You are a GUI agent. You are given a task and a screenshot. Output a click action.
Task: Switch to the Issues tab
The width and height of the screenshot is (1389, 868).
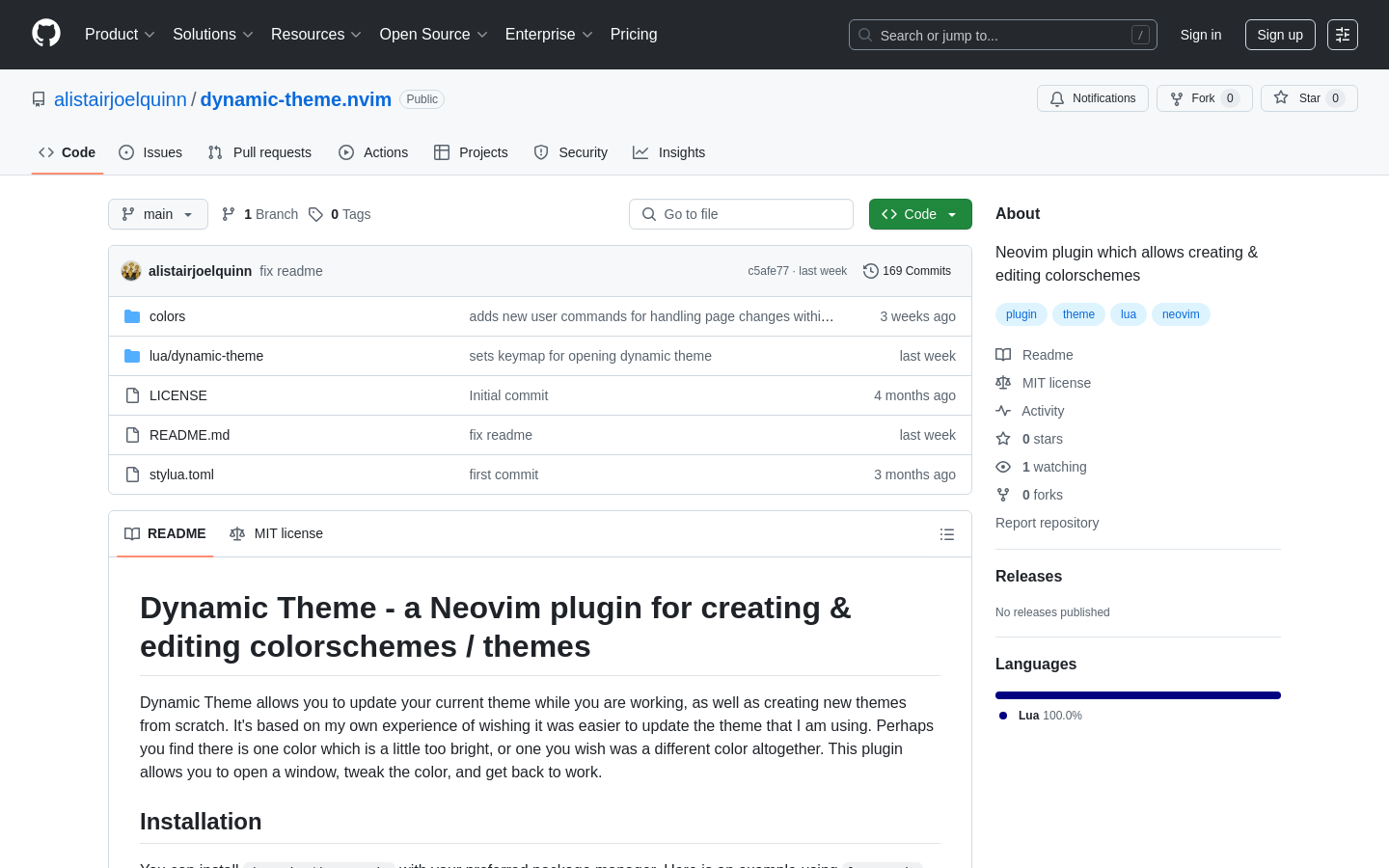(150, 152)
